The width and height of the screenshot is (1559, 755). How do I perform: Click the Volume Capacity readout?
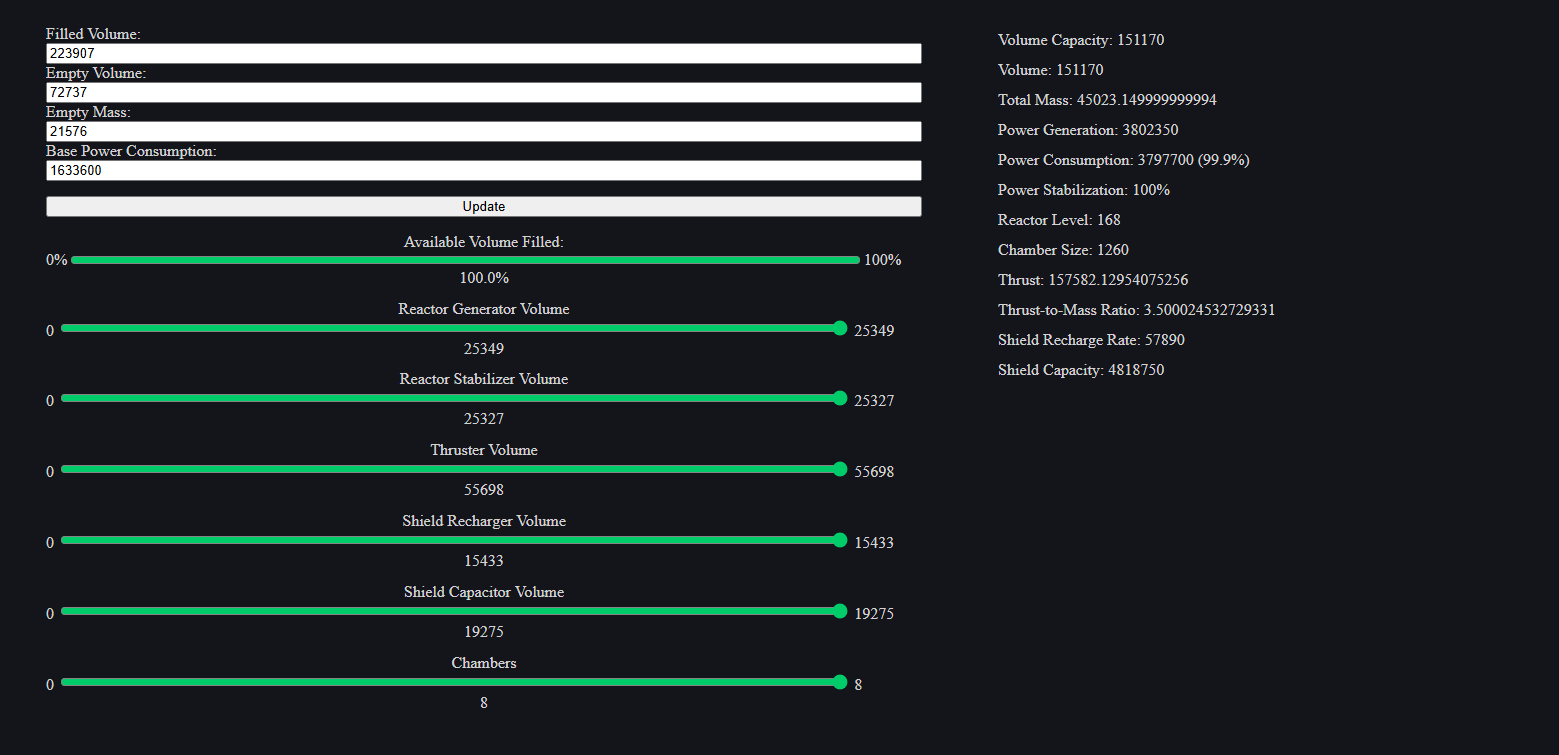click(1080, 40)
